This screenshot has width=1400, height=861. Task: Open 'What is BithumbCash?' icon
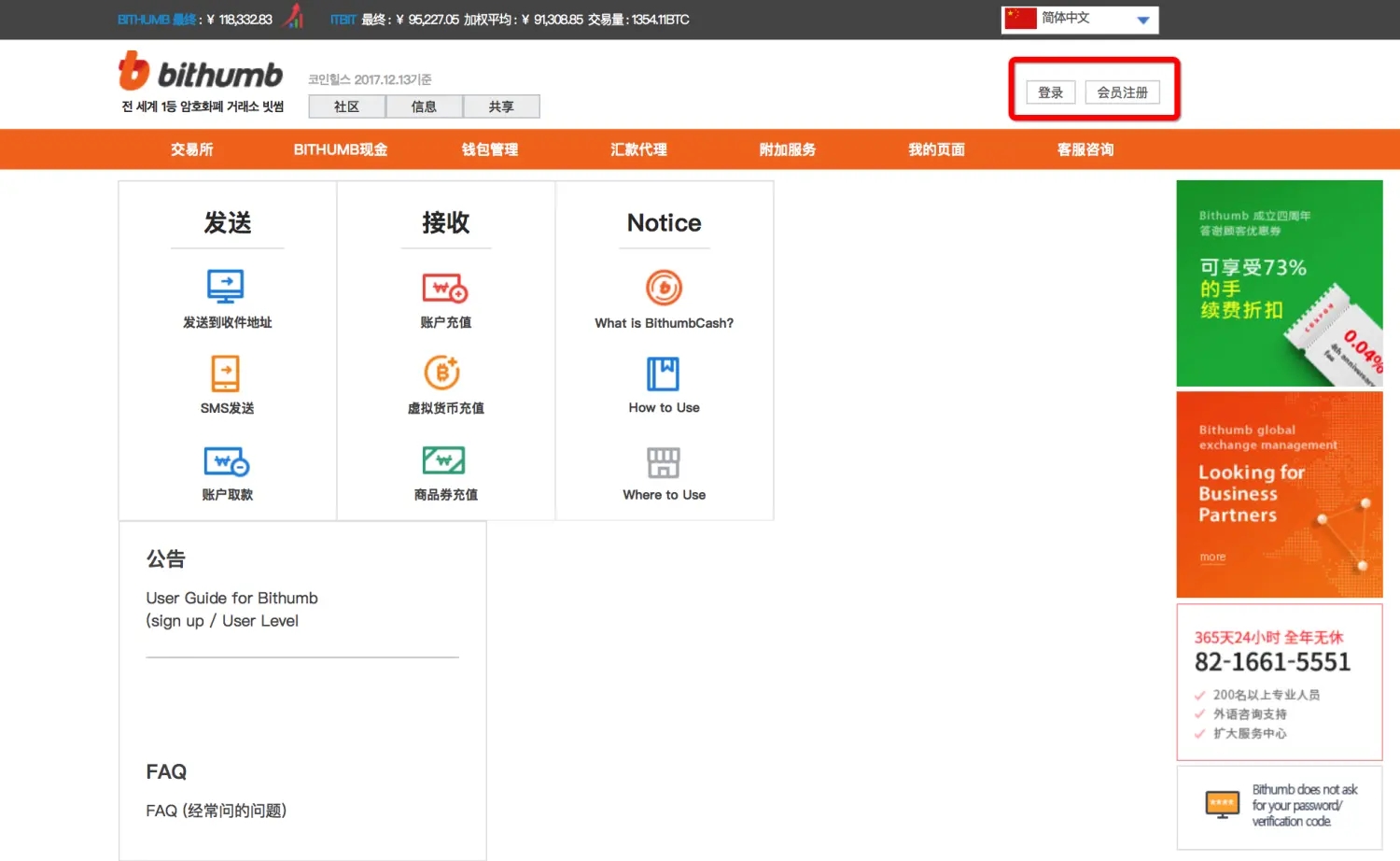pos(664,287)
